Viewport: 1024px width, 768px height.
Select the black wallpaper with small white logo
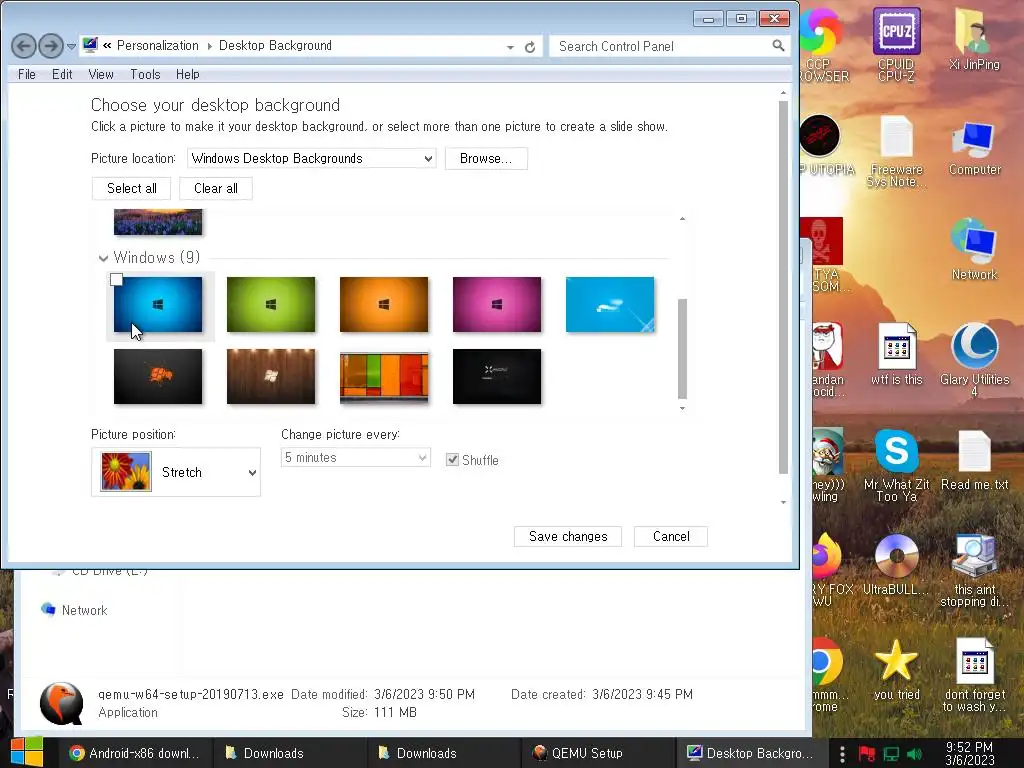(497, 376)
